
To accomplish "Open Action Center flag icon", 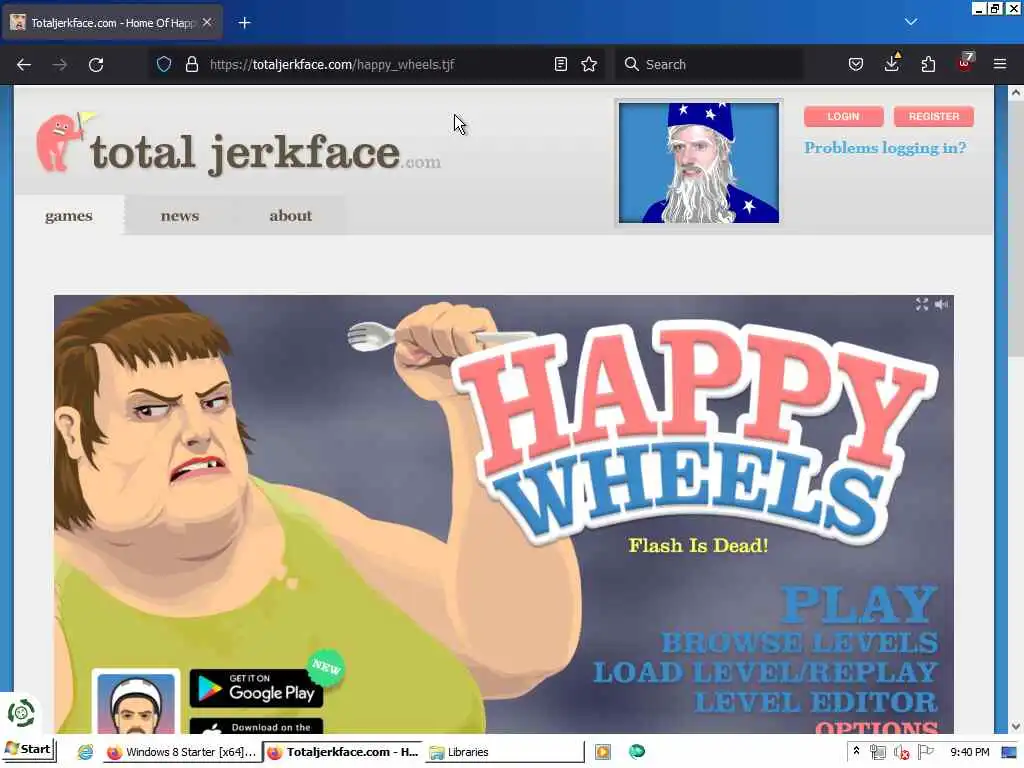I will tap(926, 752).
